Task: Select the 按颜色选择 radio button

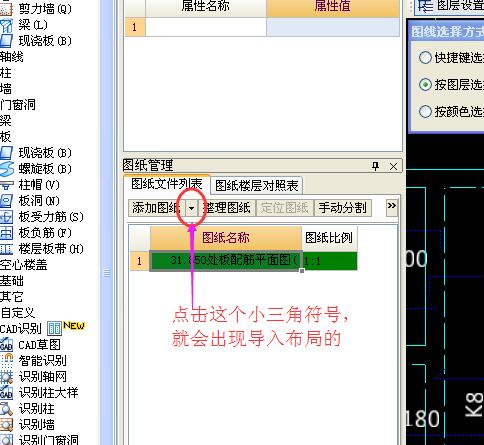Action: 425,111
